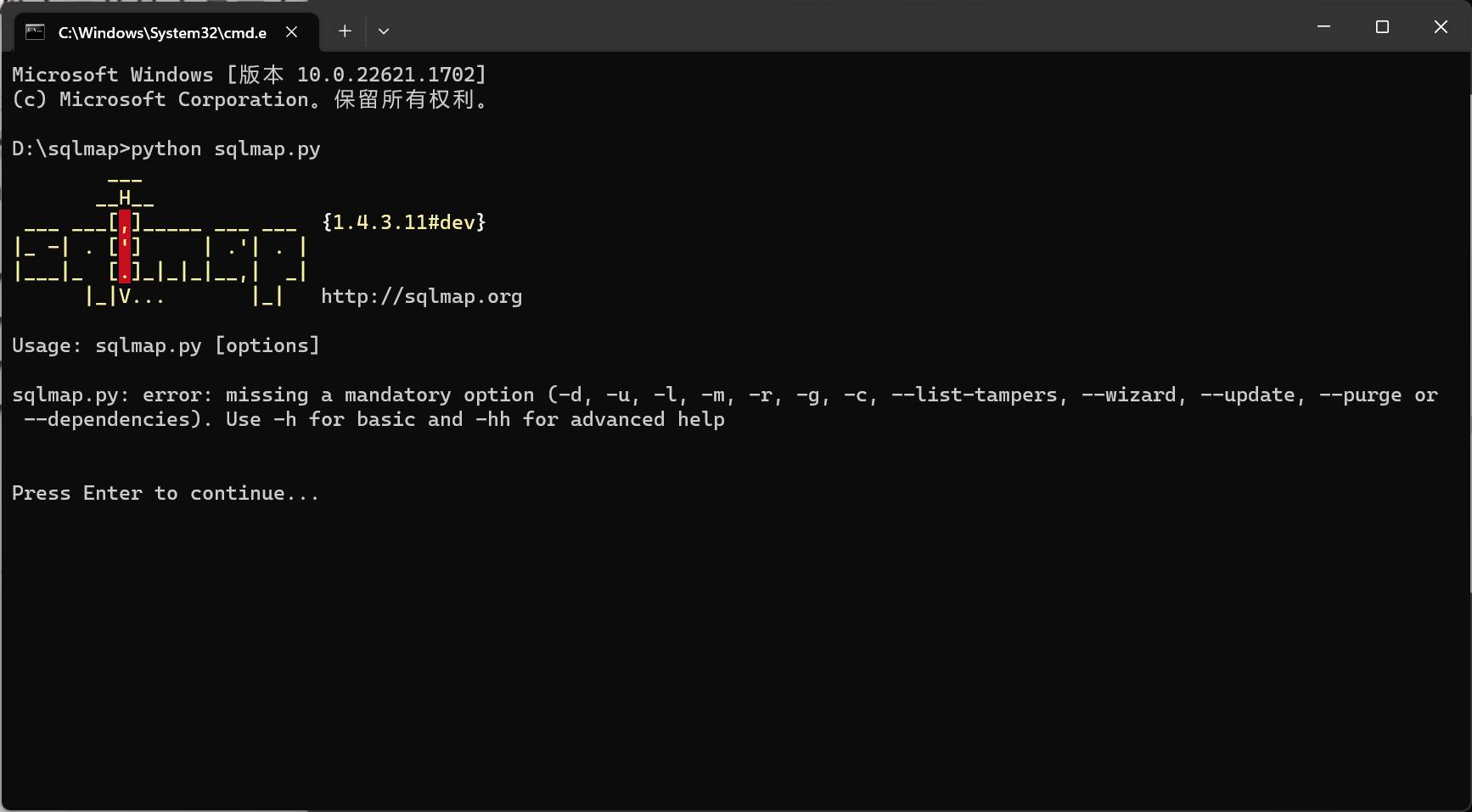Close the C:\Windows\System32\cmd.e tab
1472x812 pixels.
pos(291,32)
